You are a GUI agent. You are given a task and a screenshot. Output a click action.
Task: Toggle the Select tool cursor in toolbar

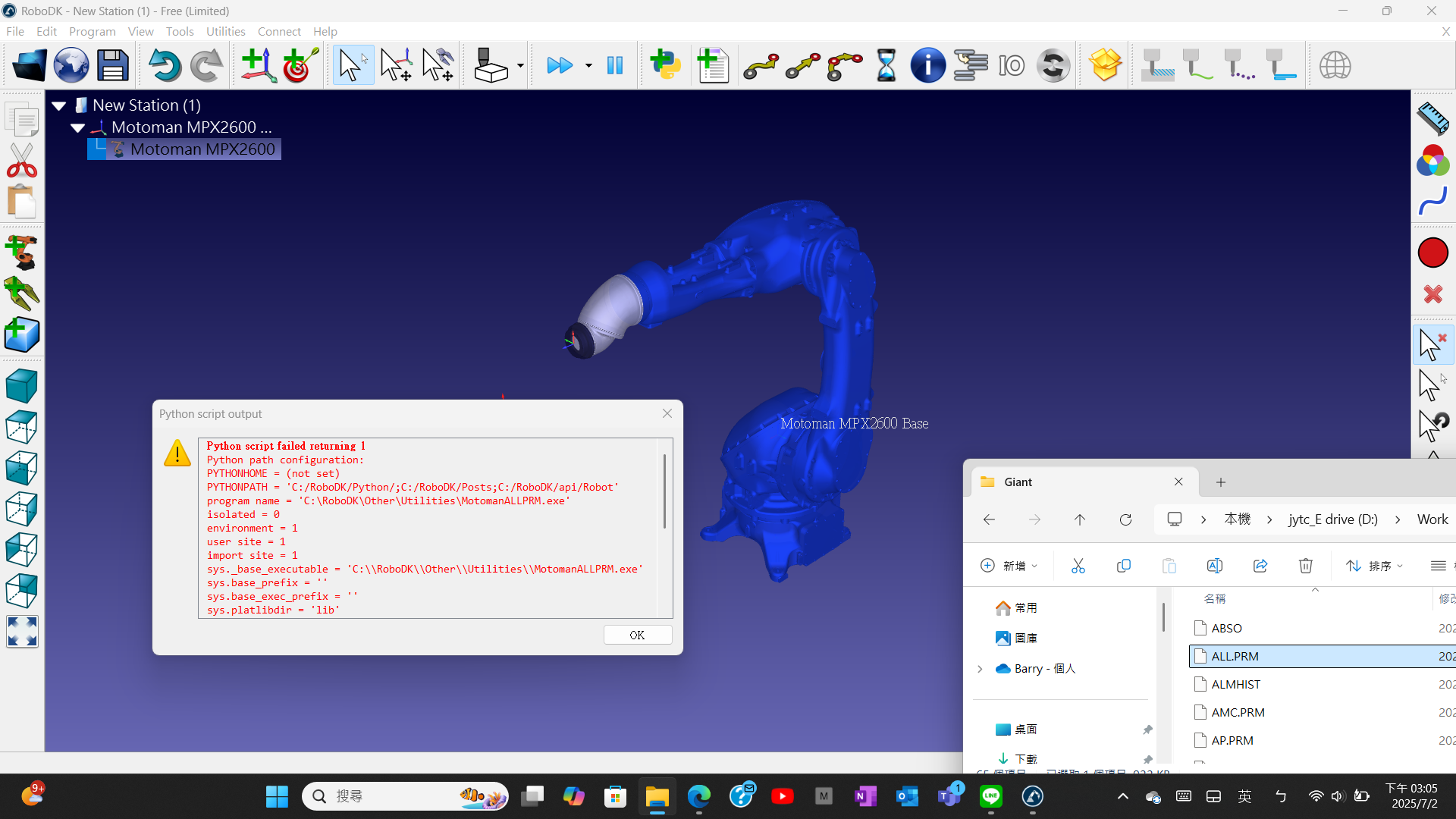pyautogui.click(x=353, y=66)
